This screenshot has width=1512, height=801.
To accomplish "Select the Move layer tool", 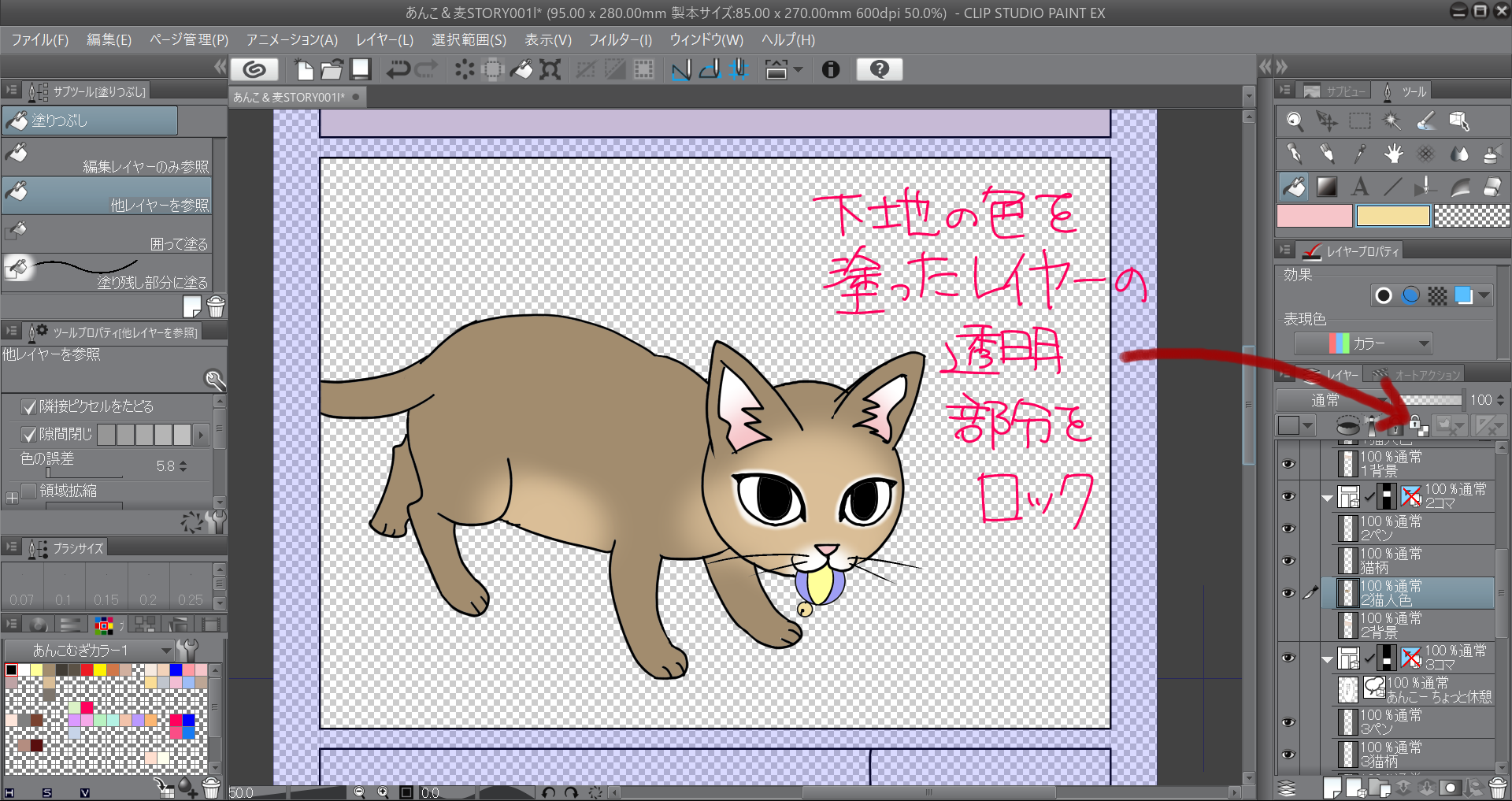I will (x=1327, y=121).
